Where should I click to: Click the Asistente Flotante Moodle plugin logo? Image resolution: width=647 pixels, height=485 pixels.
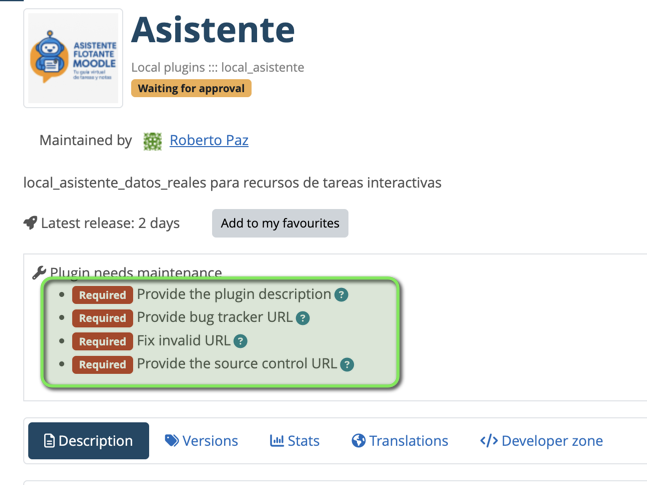click(x=73, y=58)
